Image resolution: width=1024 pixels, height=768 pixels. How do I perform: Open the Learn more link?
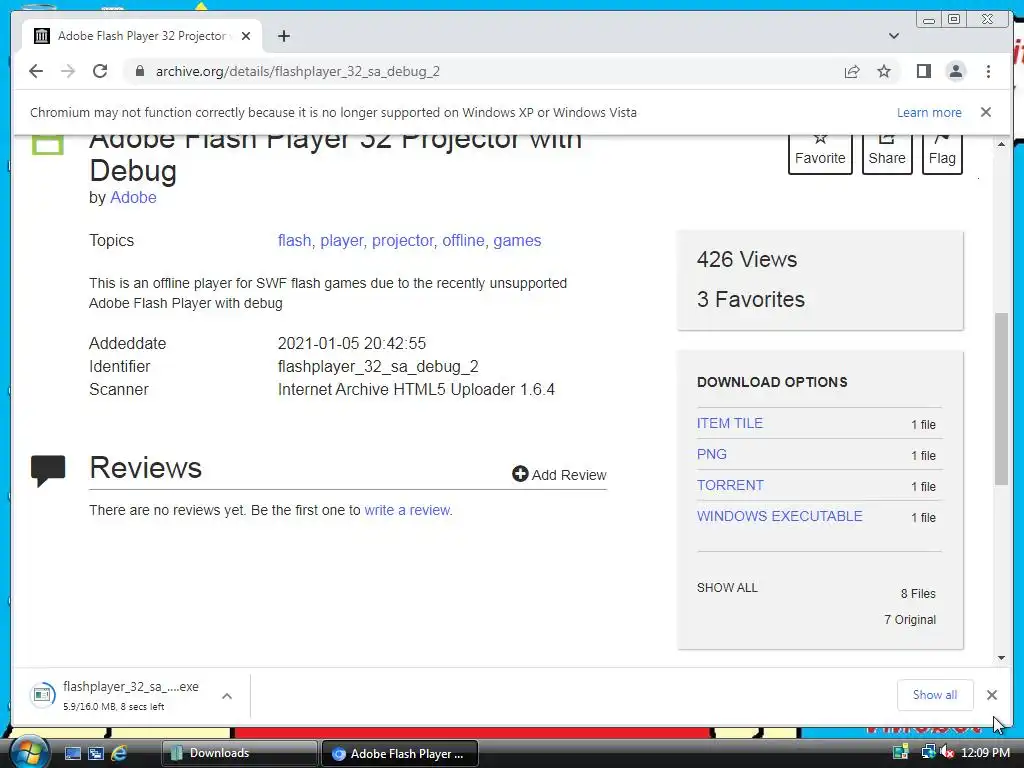coord(929,112)
